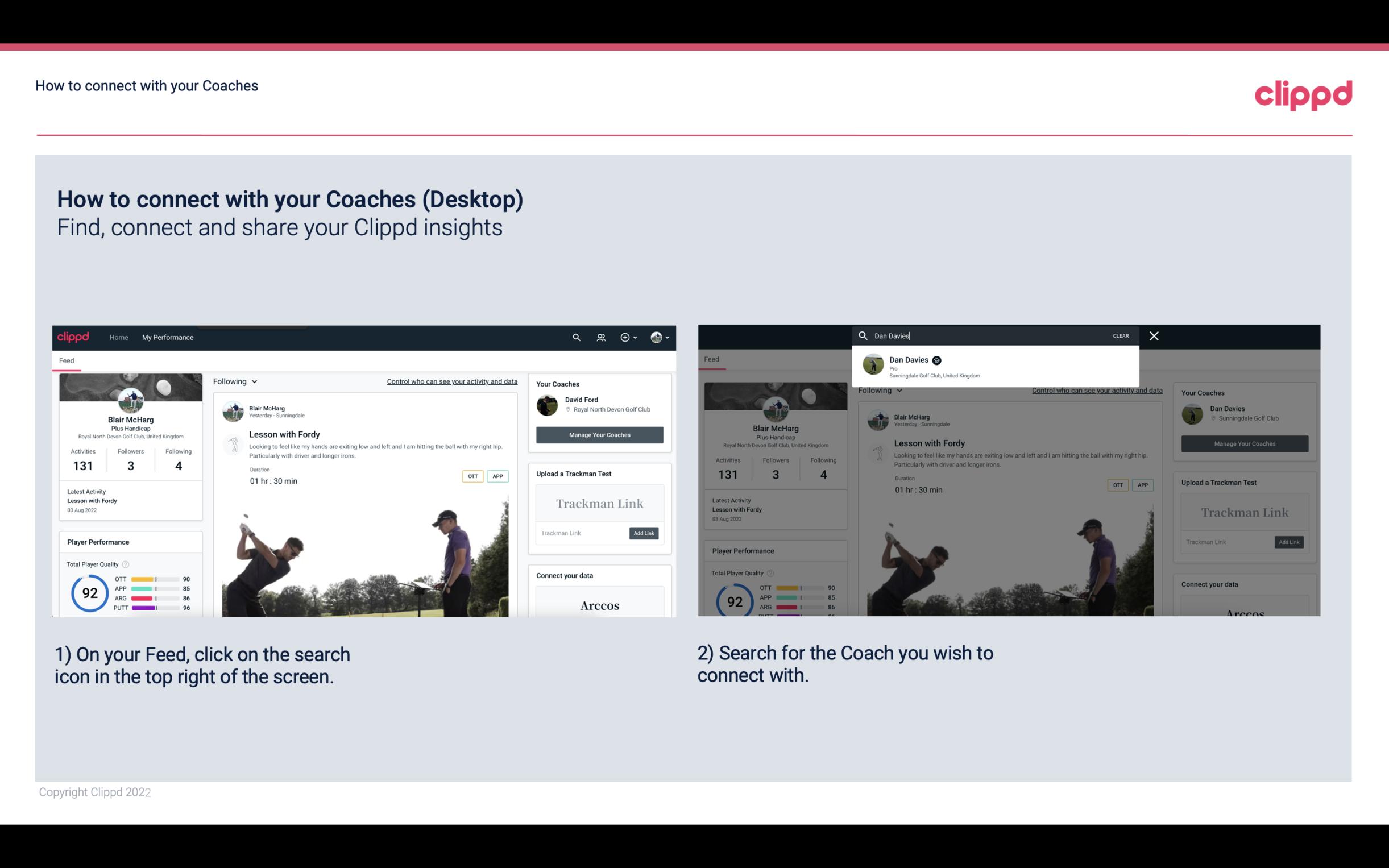The image size is (1389, 868).
Task: Click Add Link button for Trackman
Action: click(644, 531)
